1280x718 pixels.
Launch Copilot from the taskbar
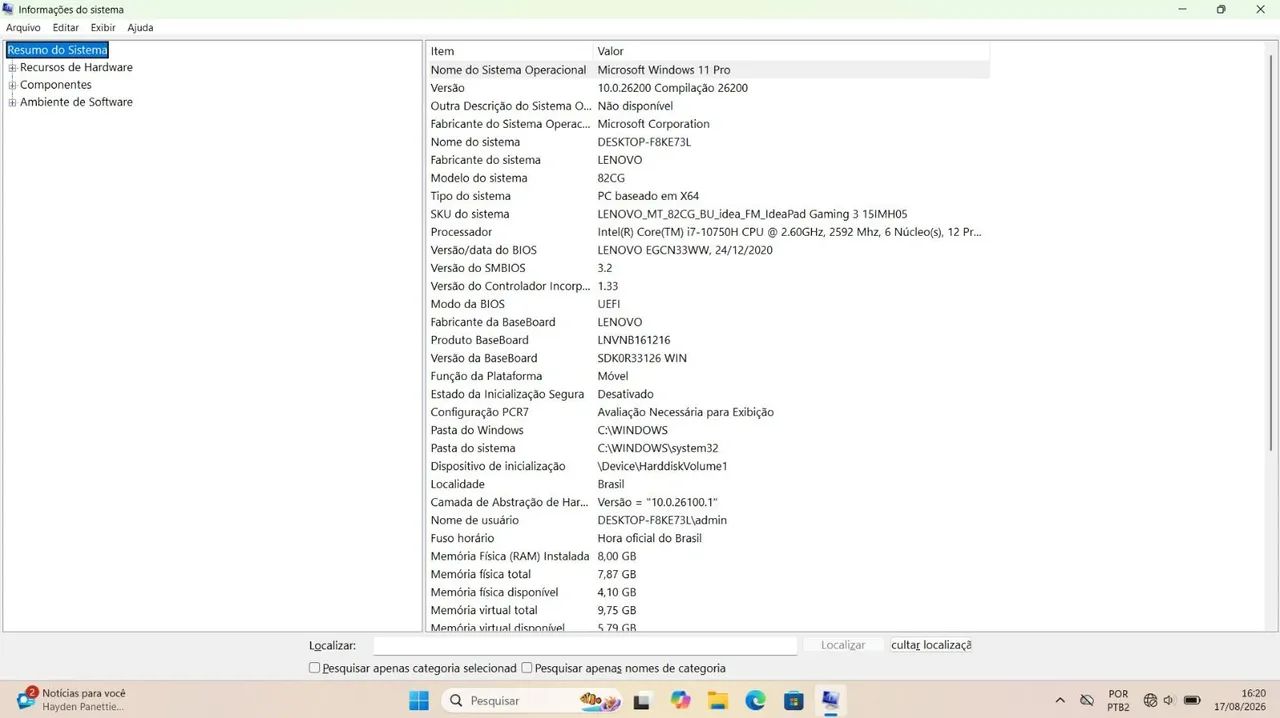click(681, 701)
